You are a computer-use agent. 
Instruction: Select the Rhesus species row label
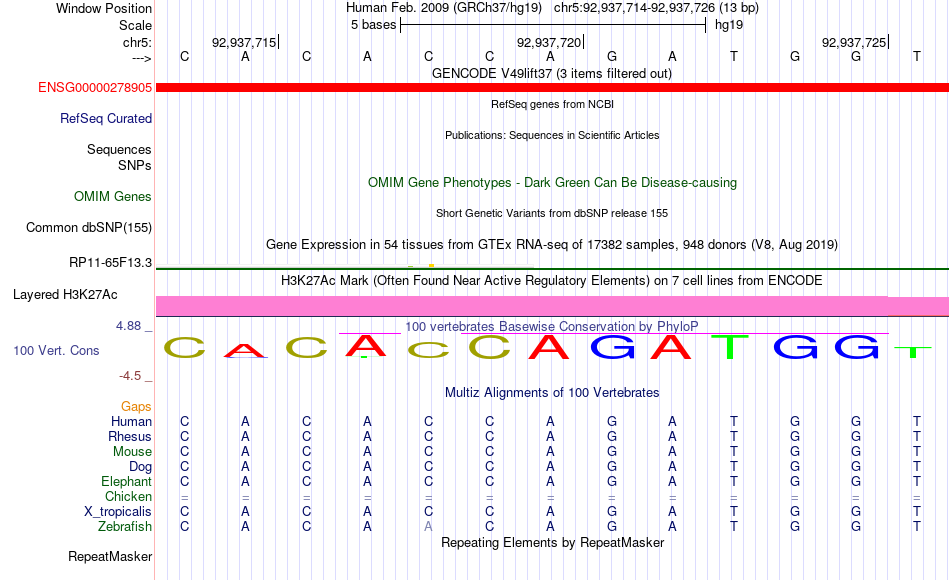point(130,436)
